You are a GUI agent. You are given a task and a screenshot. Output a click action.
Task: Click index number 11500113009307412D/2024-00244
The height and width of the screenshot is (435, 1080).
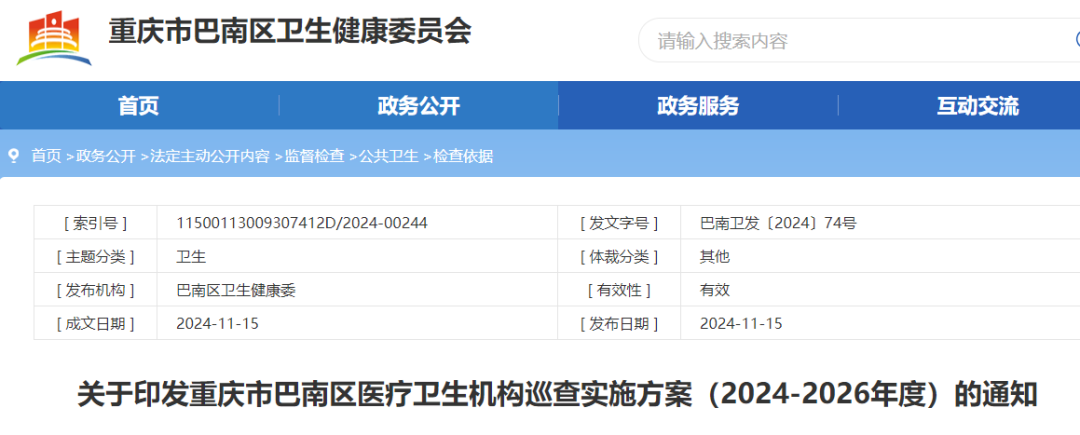[302, 223]
